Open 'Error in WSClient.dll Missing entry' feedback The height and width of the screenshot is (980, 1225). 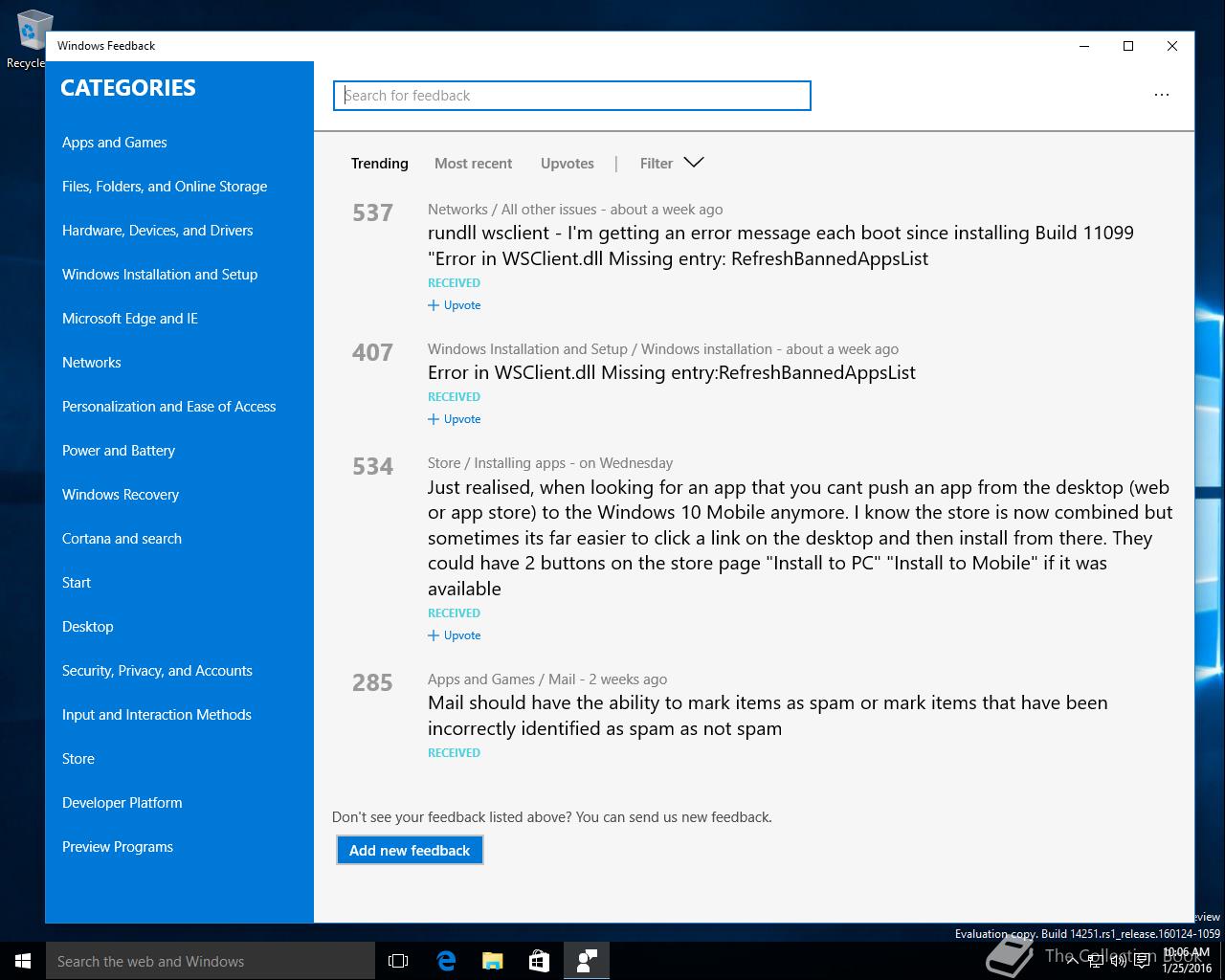point(672,372)
